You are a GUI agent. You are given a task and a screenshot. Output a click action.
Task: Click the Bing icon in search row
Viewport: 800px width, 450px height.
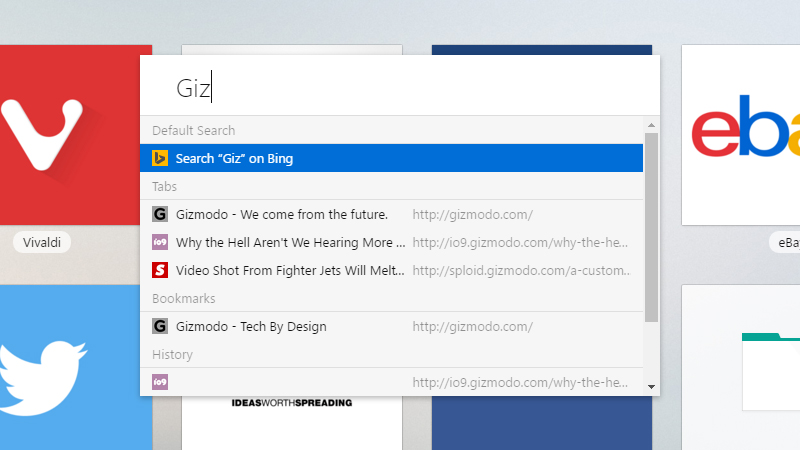point(160,158)
